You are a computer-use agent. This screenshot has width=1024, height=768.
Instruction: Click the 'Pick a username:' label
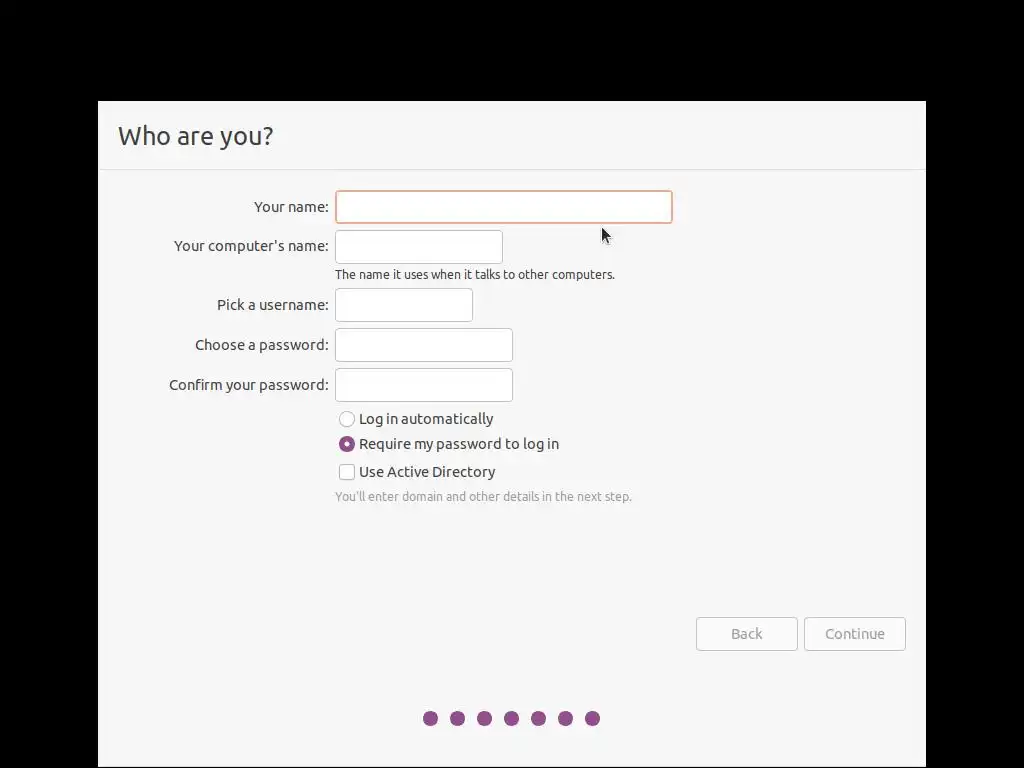click(x=273, y=305)
